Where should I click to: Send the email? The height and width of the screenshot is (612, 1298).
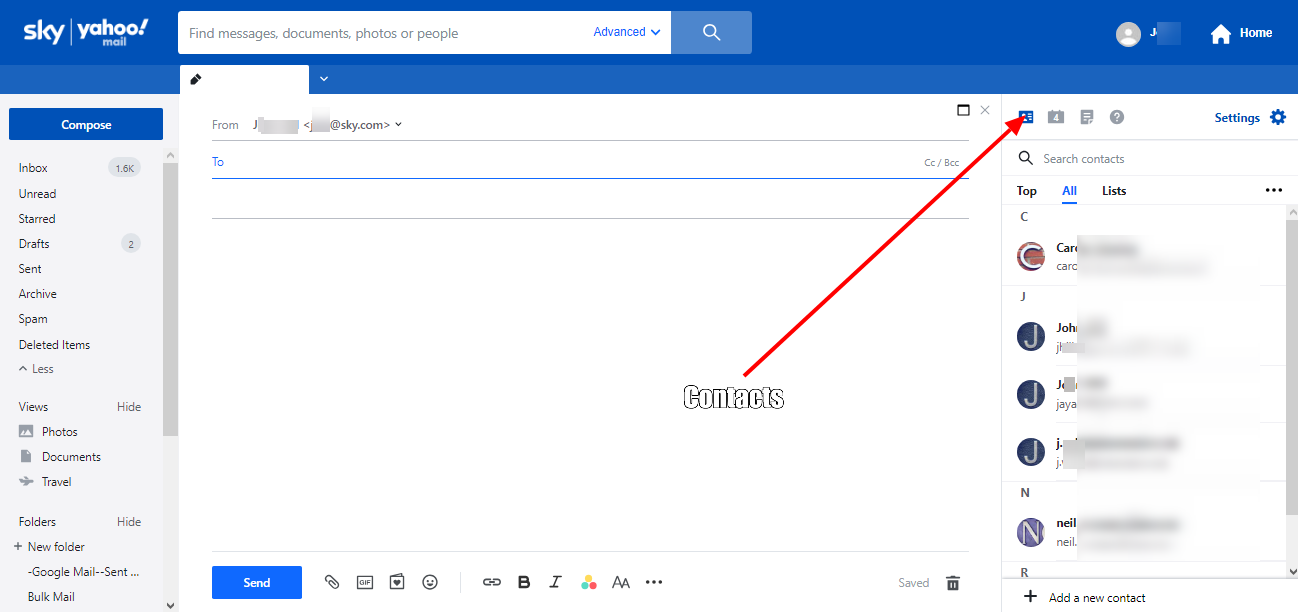(256, 582)
